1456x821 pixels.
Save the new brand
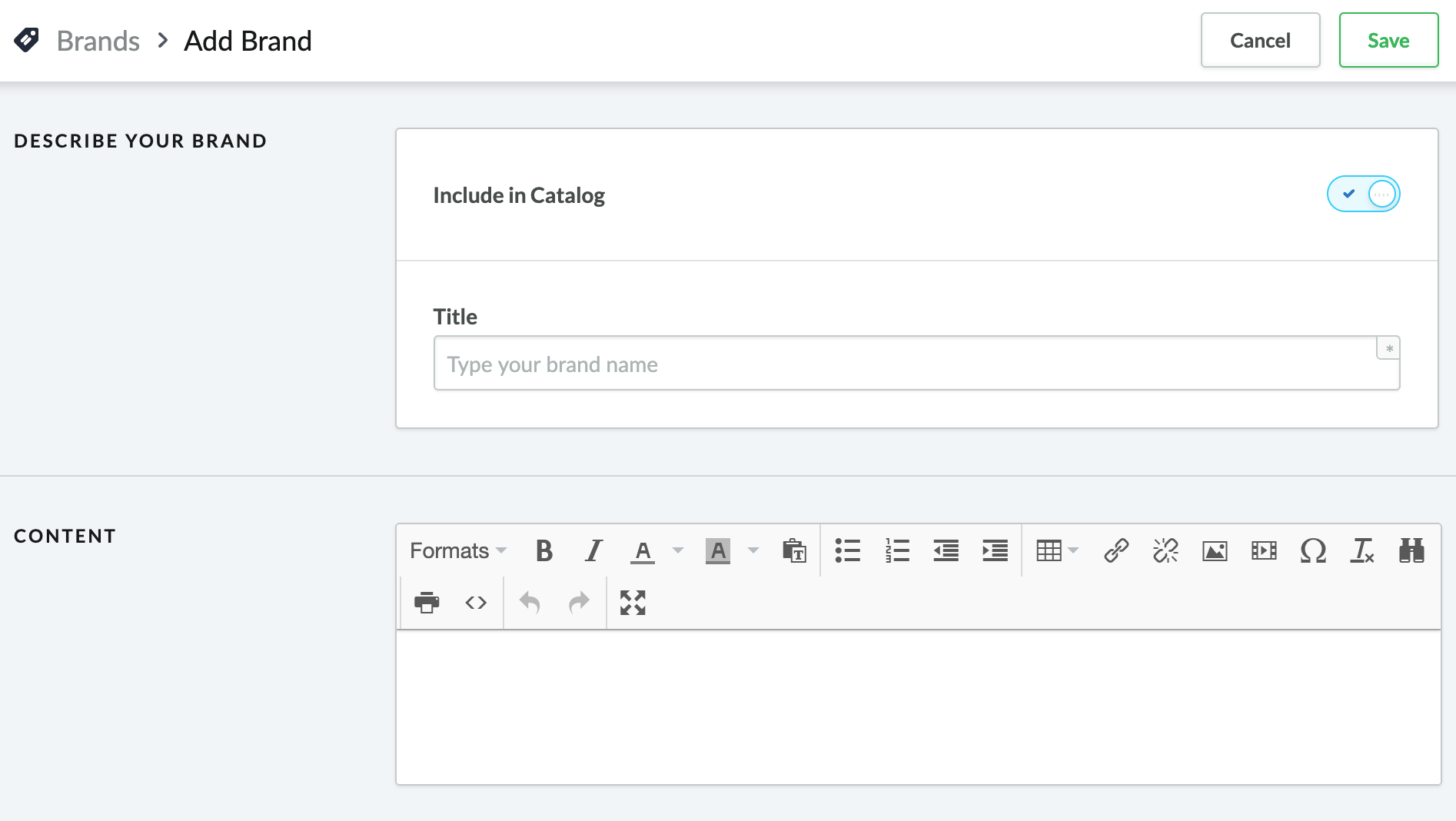click(1388, 40)
